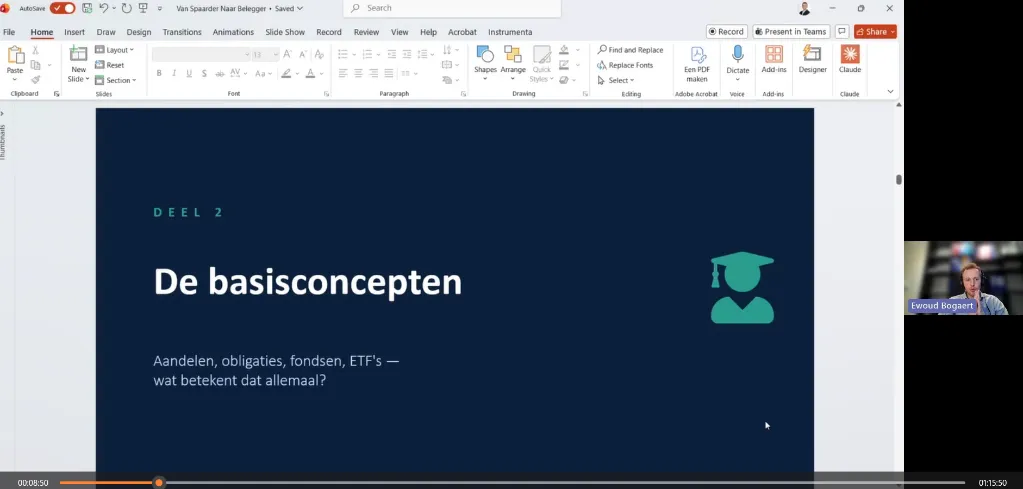Toggle the AutoSave switch
Screen dimensions: 1023x489
point(63,8)
